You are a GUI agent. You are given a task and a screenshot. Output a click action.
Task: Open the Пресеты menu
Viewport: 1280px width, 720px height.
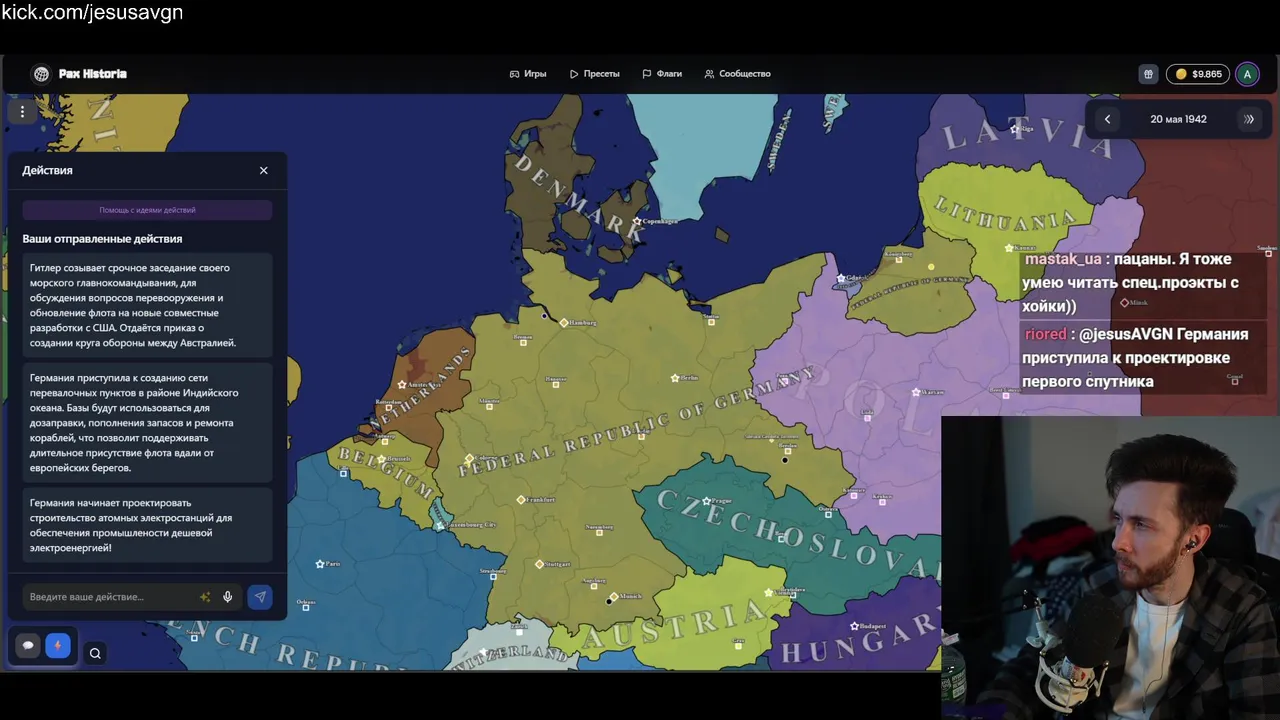(595, 74)
